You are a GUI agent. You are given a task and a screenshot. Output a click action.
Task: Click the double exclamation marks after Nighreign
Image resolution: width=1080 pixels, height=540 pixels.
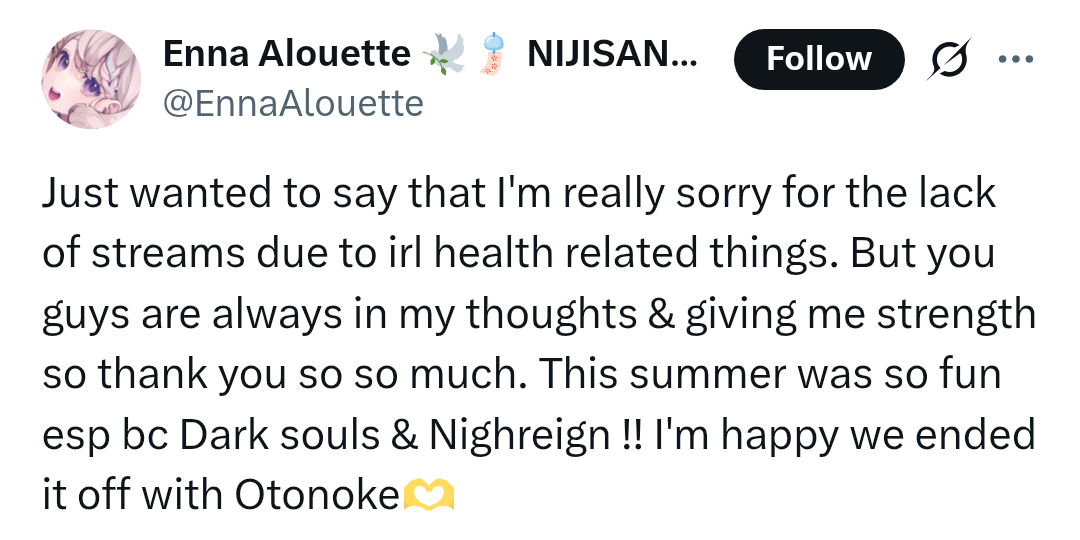click(x=628, y=435)
